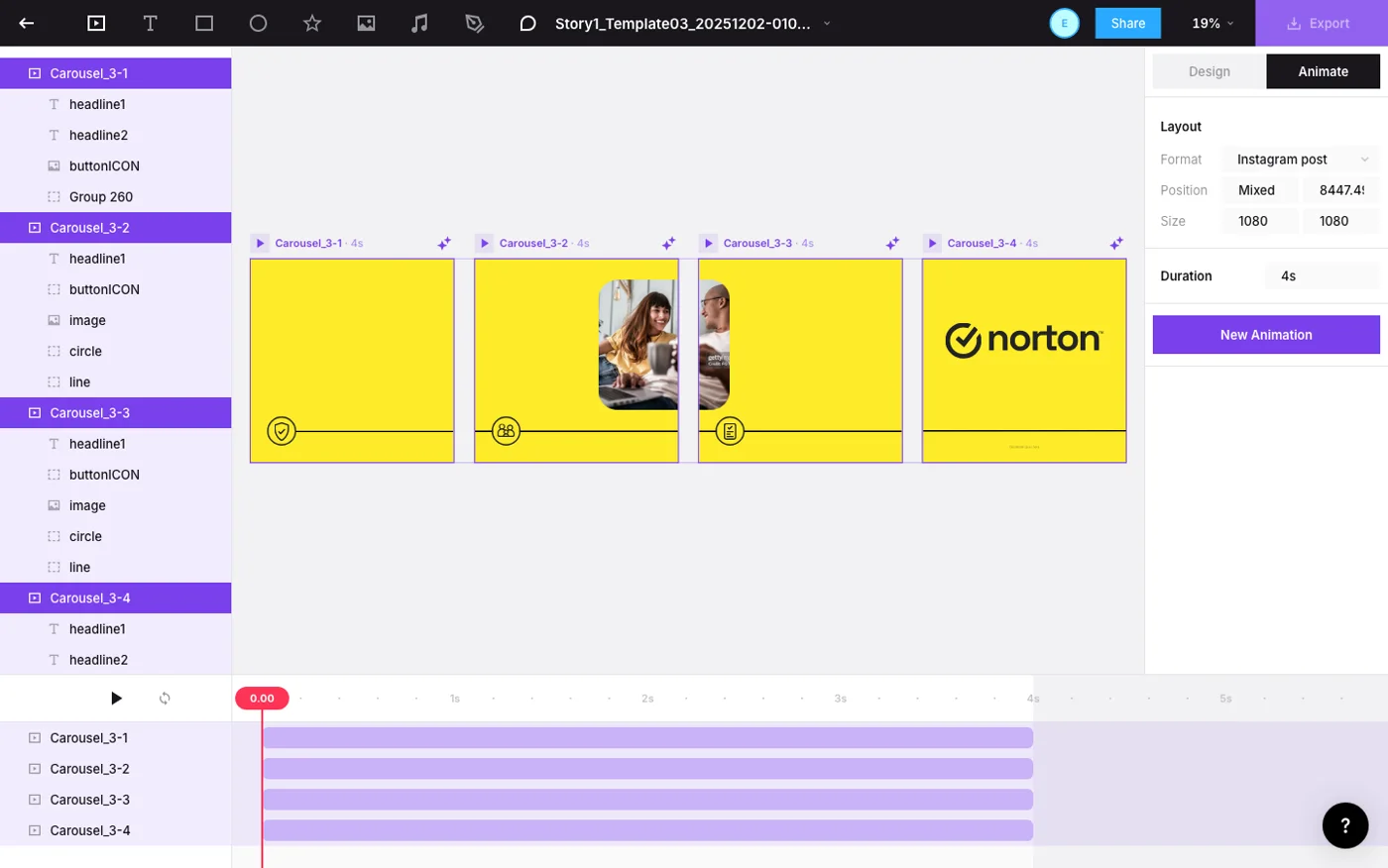This screenshot has width=1388, height=868.
Task: Select the Pen drawing tool
Action: click(474, 23)
